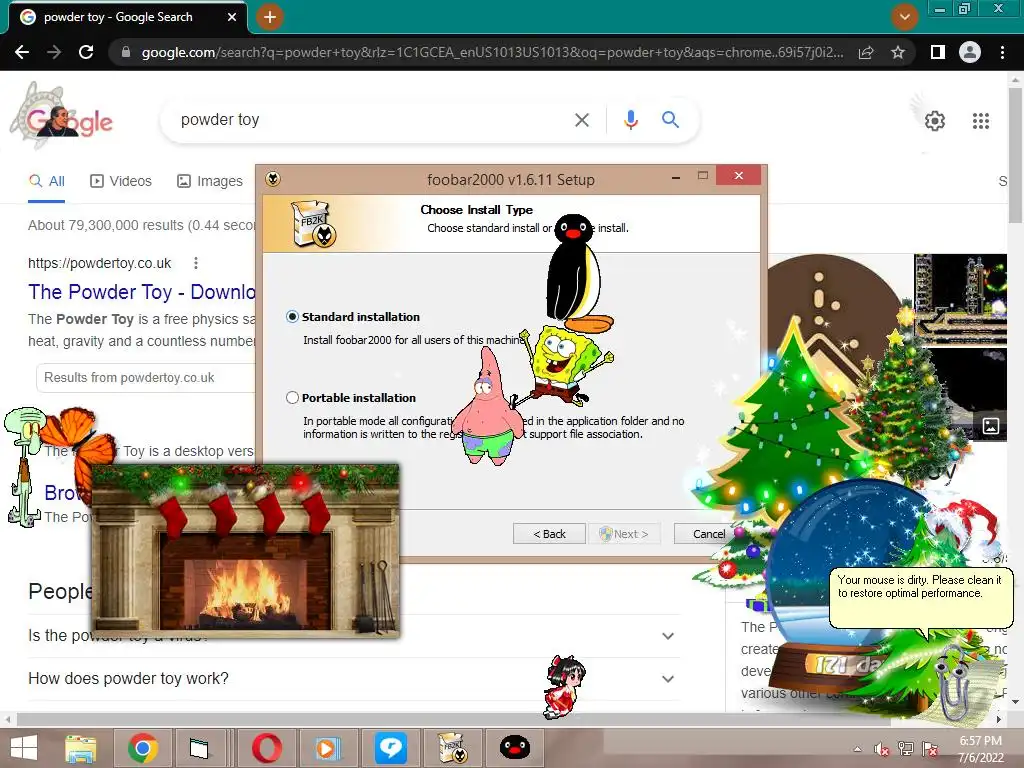Close the powder toy Google Search tab
The image size is (1024, 768).
click(232, 17)
